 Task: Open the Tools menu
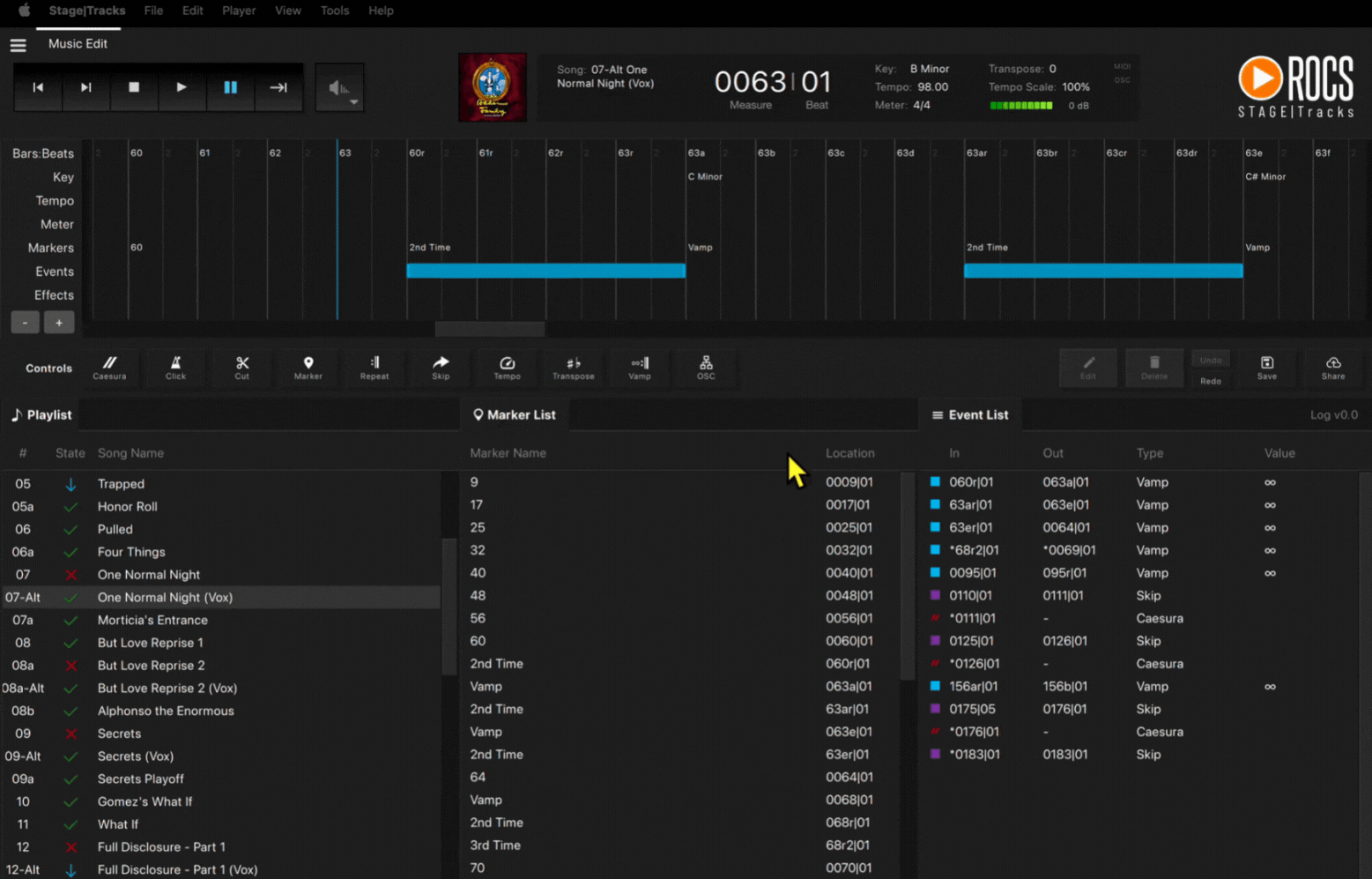click(335, 11)
